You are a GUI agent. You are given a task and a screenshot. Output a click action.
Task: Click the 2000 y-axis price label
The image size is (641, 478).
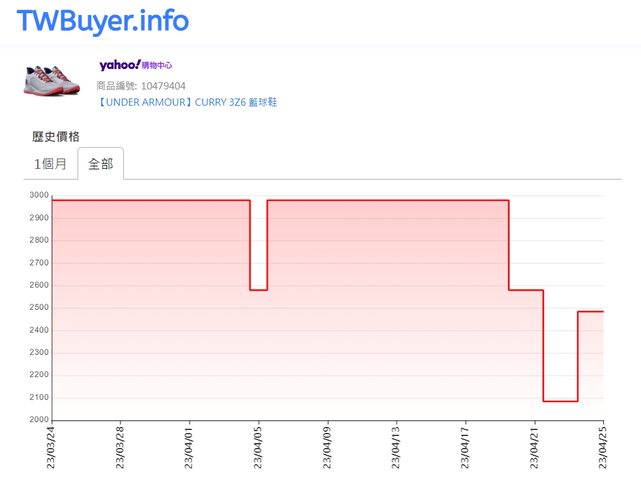[x=38, y=420]
